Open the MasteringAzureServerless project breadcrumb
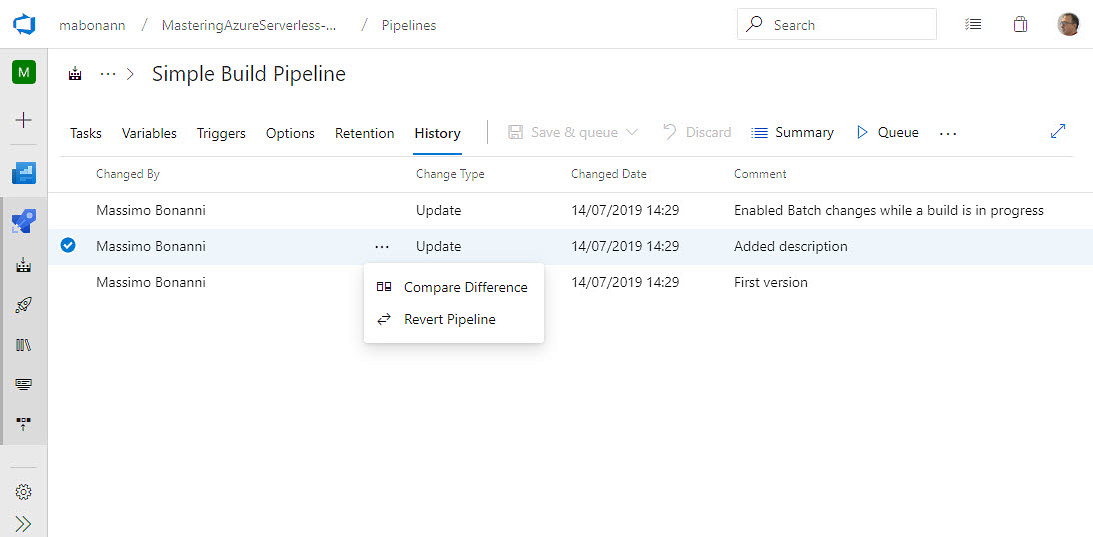Screen dimensions: 1093x537 [x=250, y=25]
